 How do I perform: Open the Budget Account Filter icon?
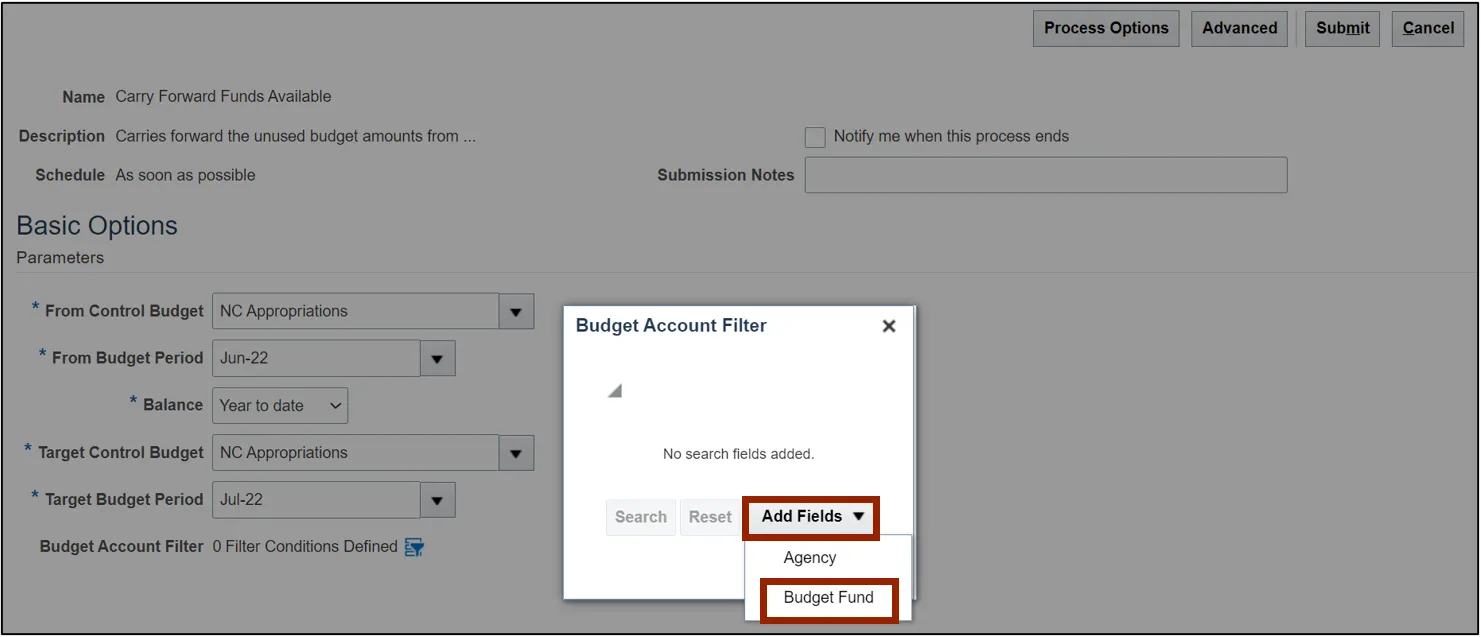(414, 547)
